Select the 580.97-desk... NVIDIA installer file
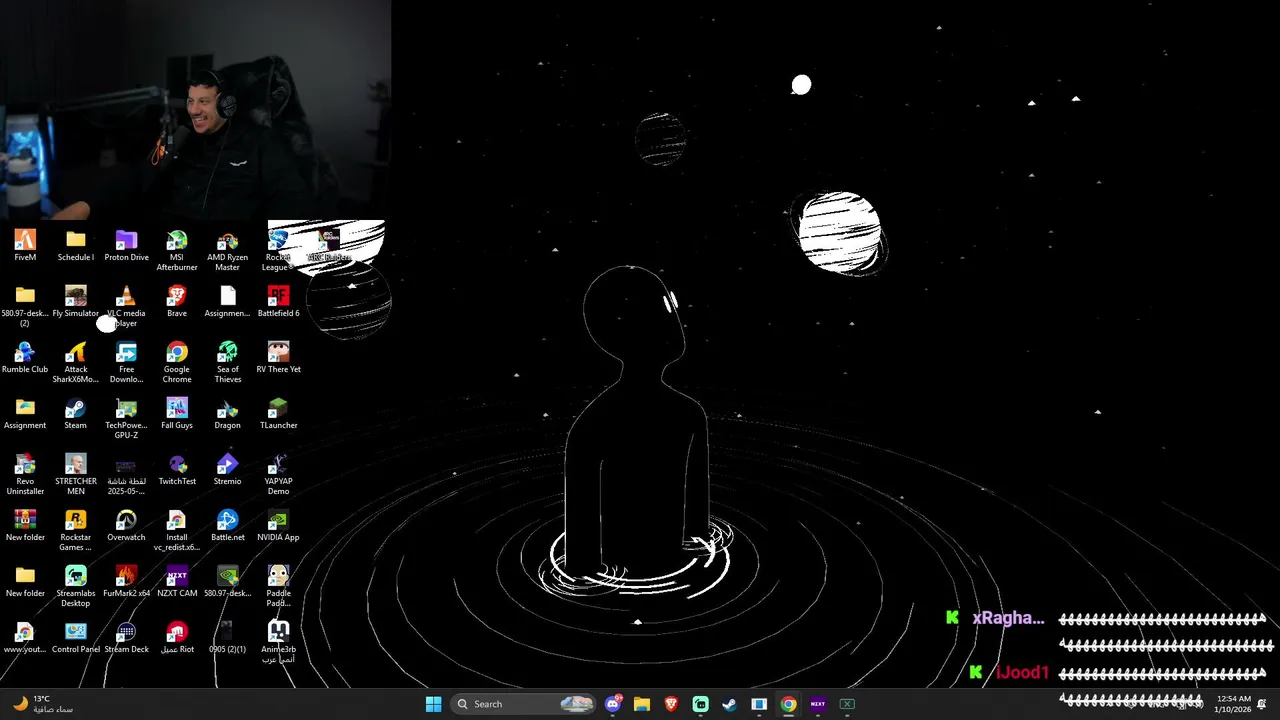This screenshot has height=720, width=1280. pyautogui.click(x=227, y=582)
